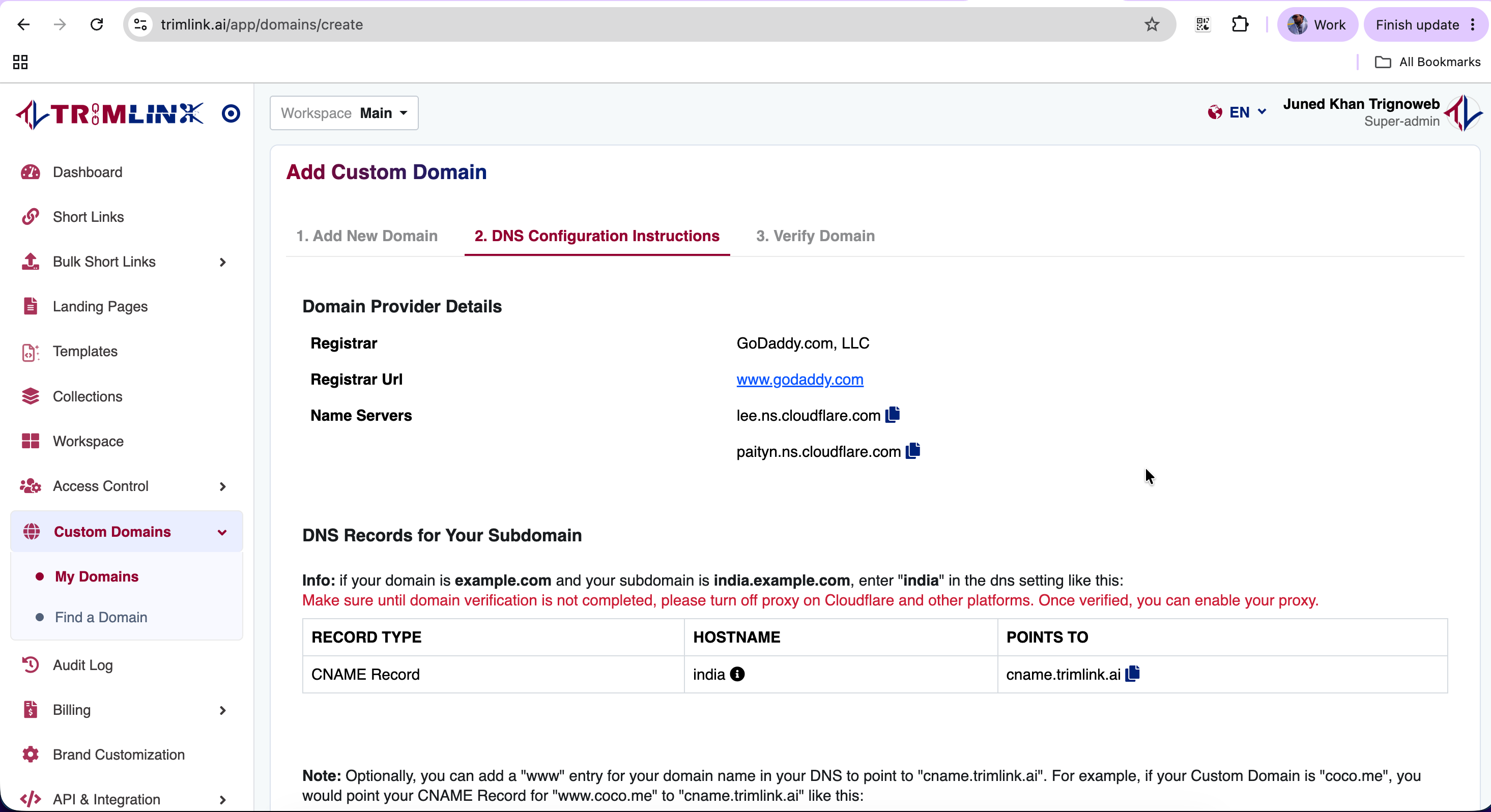Screen dimensions: 1491x812
Task: Click the Landing Pages document icon
Action: click(x=30, y=306)
